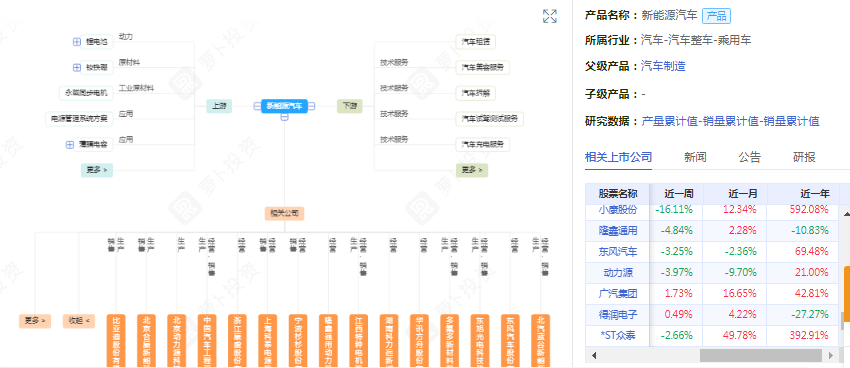
Task: Select the central 新能源汽车 node
Action: [x=285, y=106]
